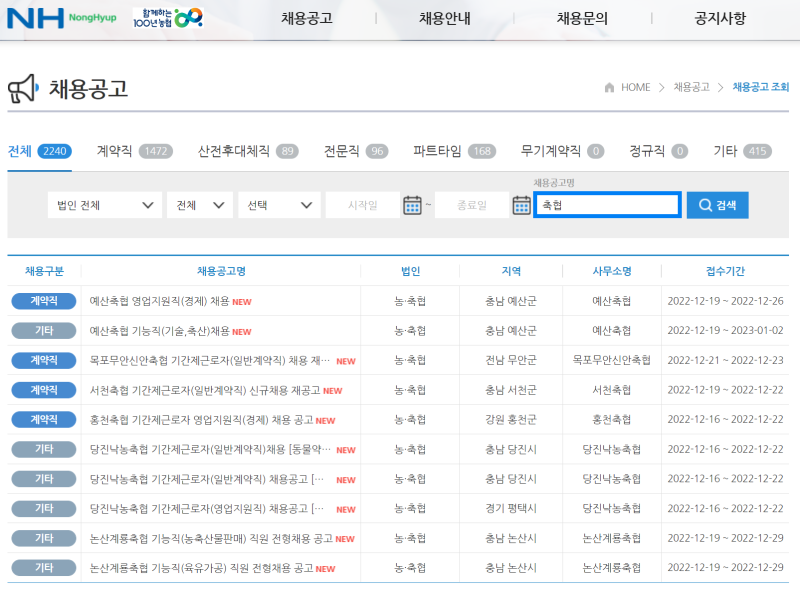Click the 기타 badge on 논산계룡축협 기능직(육유가공) row

(43, 568)
